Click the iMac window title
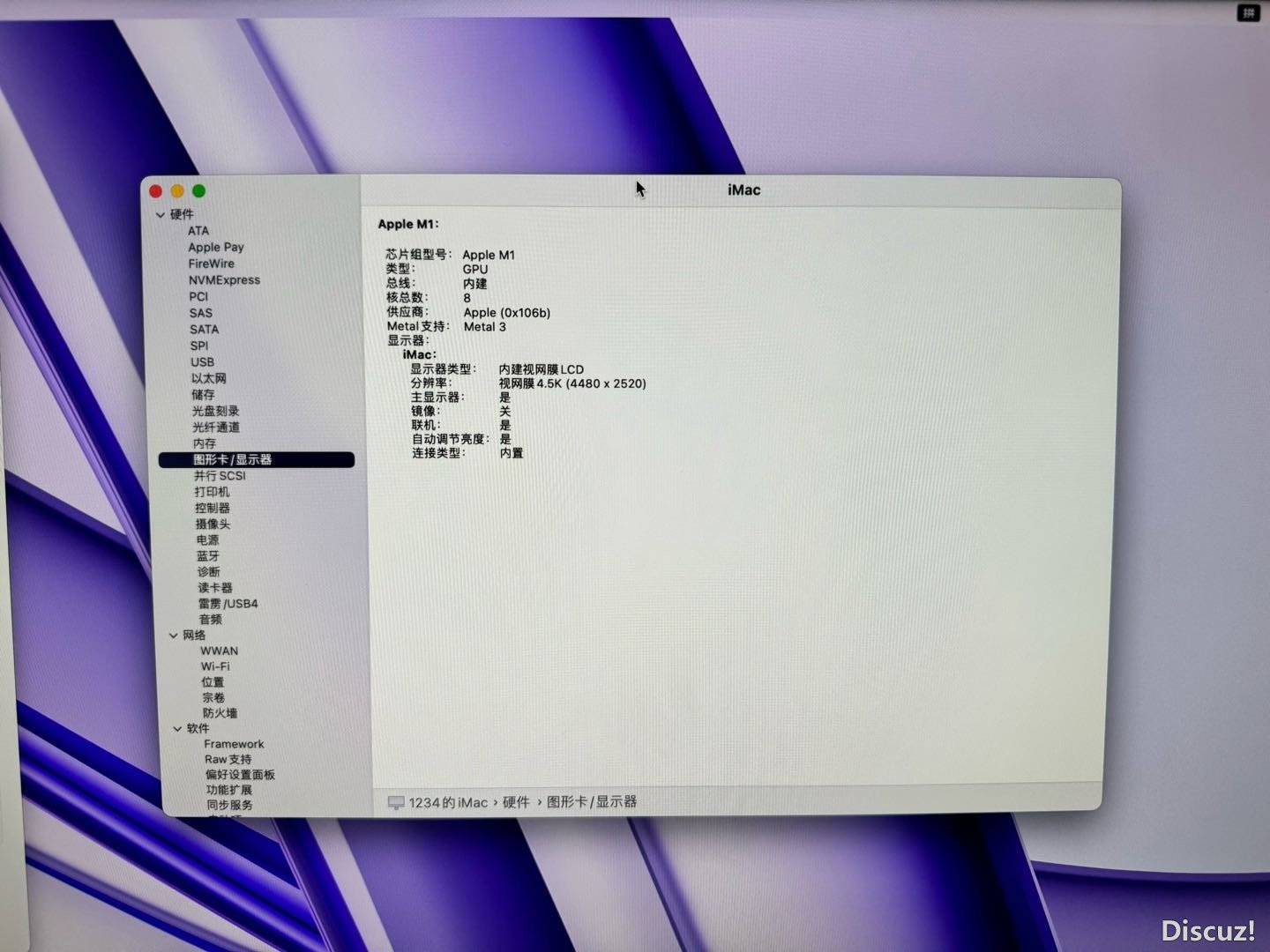Screen dimensions: 1270x952 [744, 190]
